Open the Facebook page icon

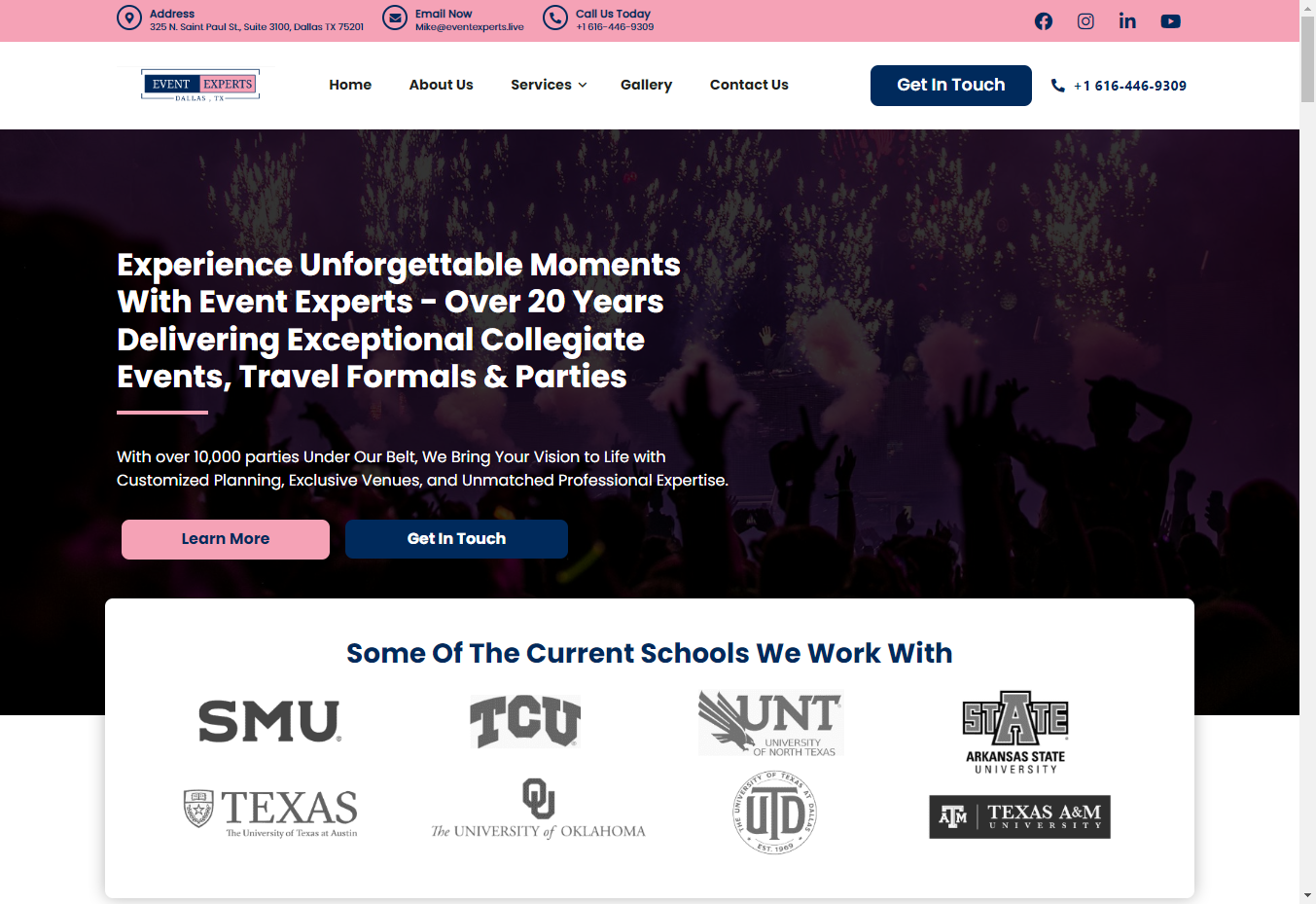(1043, 20)
